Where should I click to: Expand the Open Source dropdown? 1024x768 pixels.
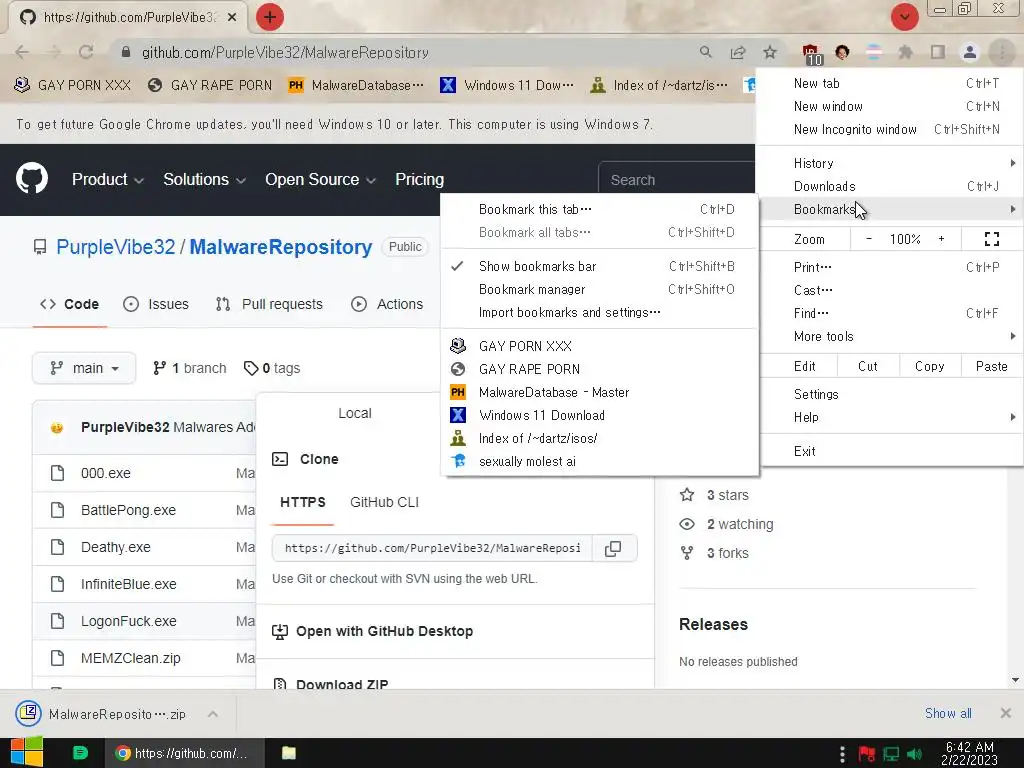320,180
